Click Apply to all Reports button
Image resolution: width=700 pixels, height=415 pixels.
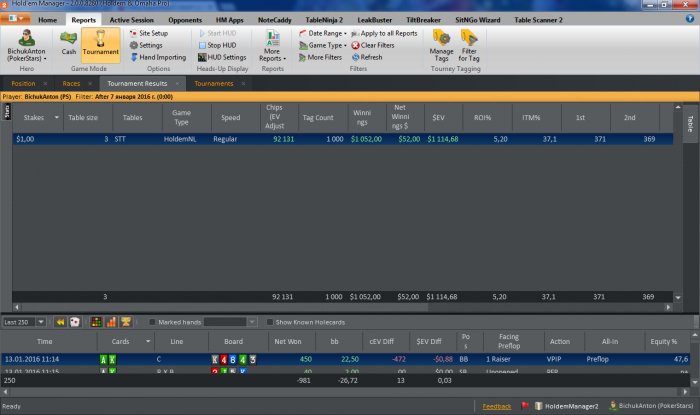coord(384,33)
